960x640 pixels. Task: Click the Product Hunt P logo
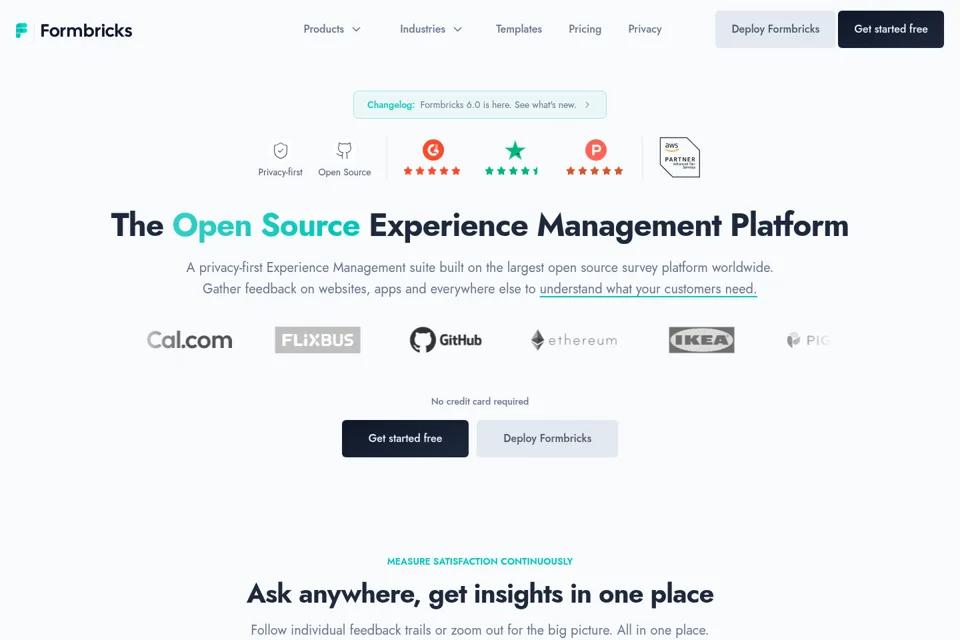click(x=596, y=149)
